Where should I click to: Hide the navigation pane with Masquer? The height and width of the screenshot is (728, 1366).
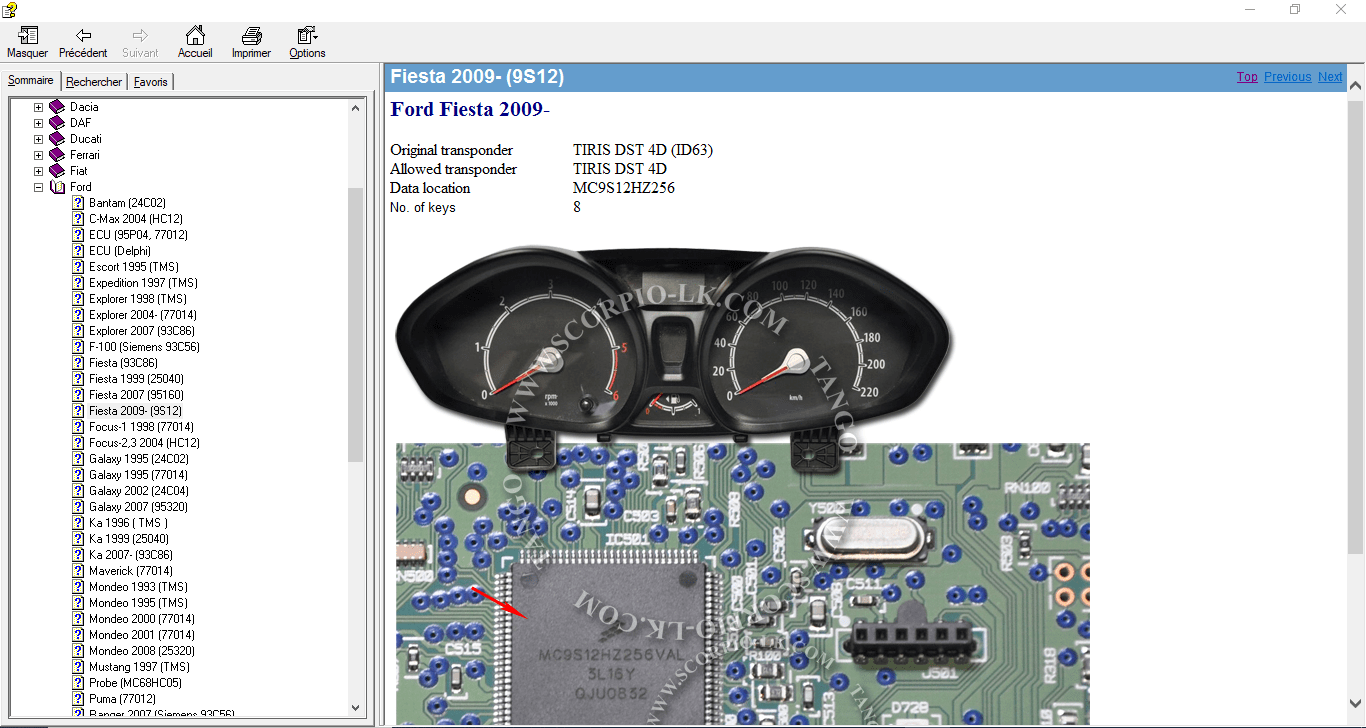[x=27, y=42]
